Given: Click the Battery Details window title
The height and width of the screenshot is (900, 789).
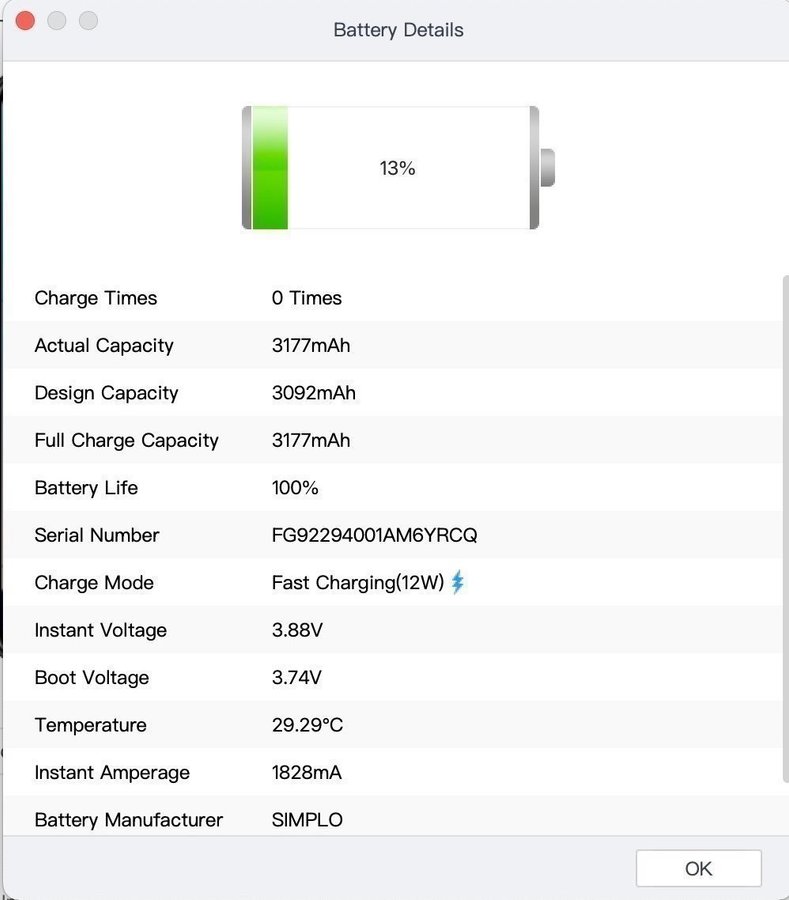Looking at the screenshot, I should (x=398, y=30).
